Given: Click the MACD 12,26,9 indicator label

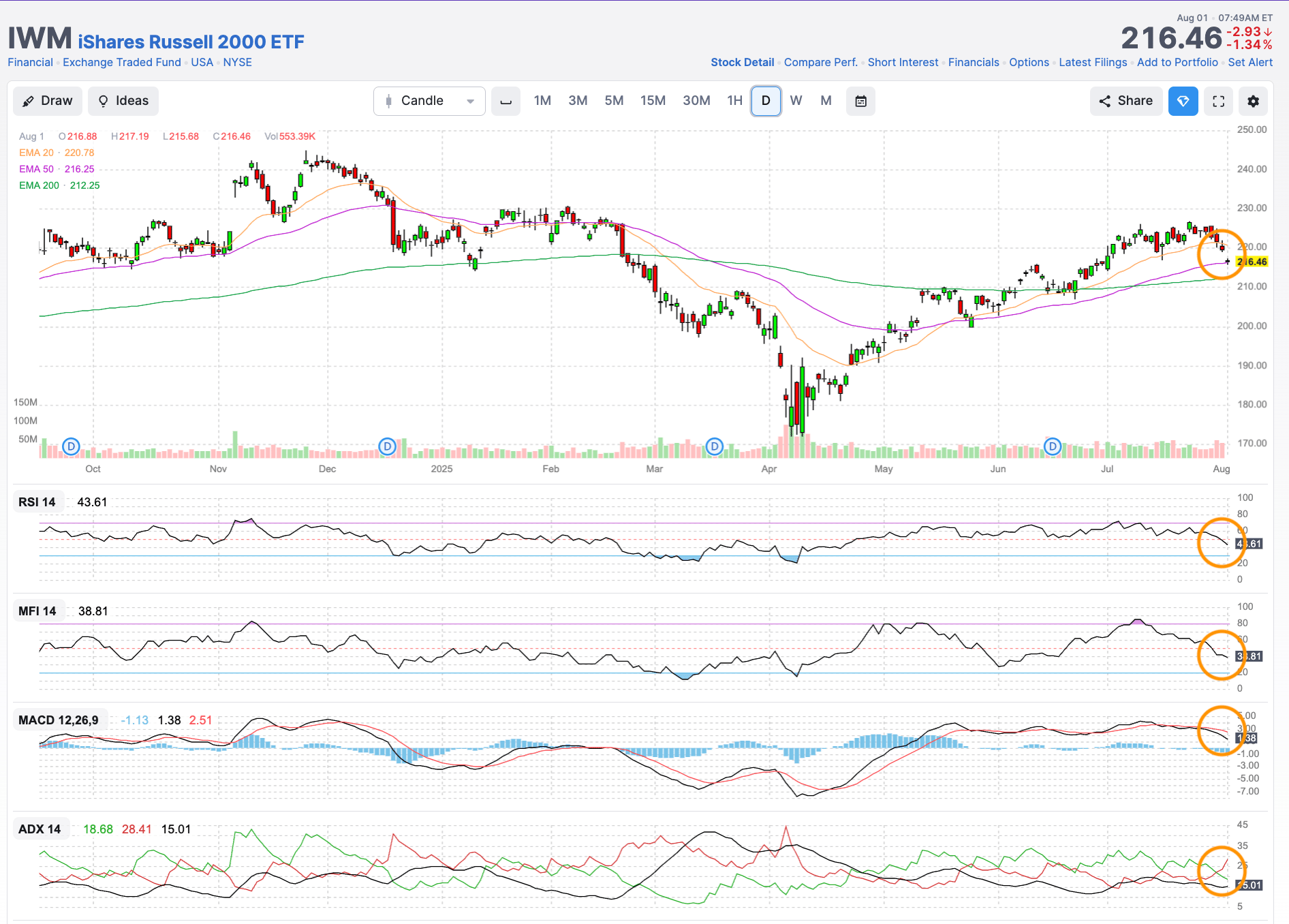Looking at the screenshot, I should pyautogui.click(x=59, y=720).
